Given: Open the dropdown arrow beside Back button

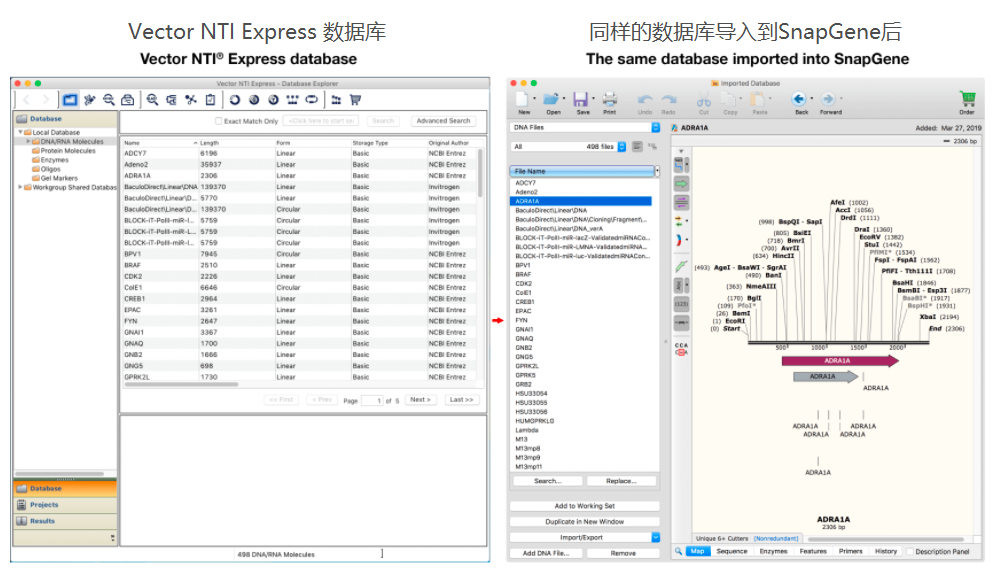Looking at the screenshot, I should coord(812,99).
